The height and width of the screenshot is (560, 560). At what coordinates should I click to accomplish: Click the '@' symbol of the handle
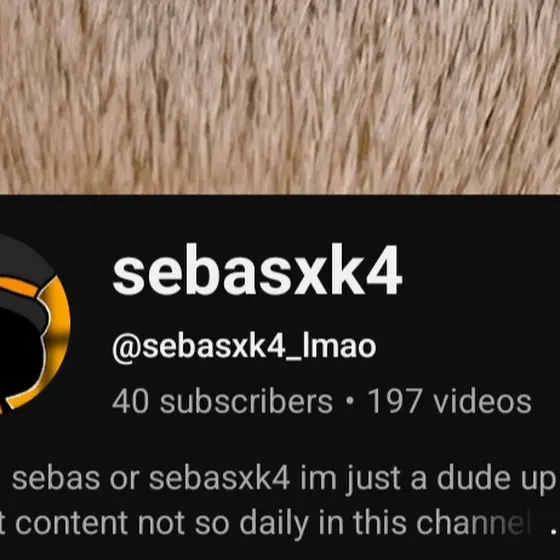127,348
